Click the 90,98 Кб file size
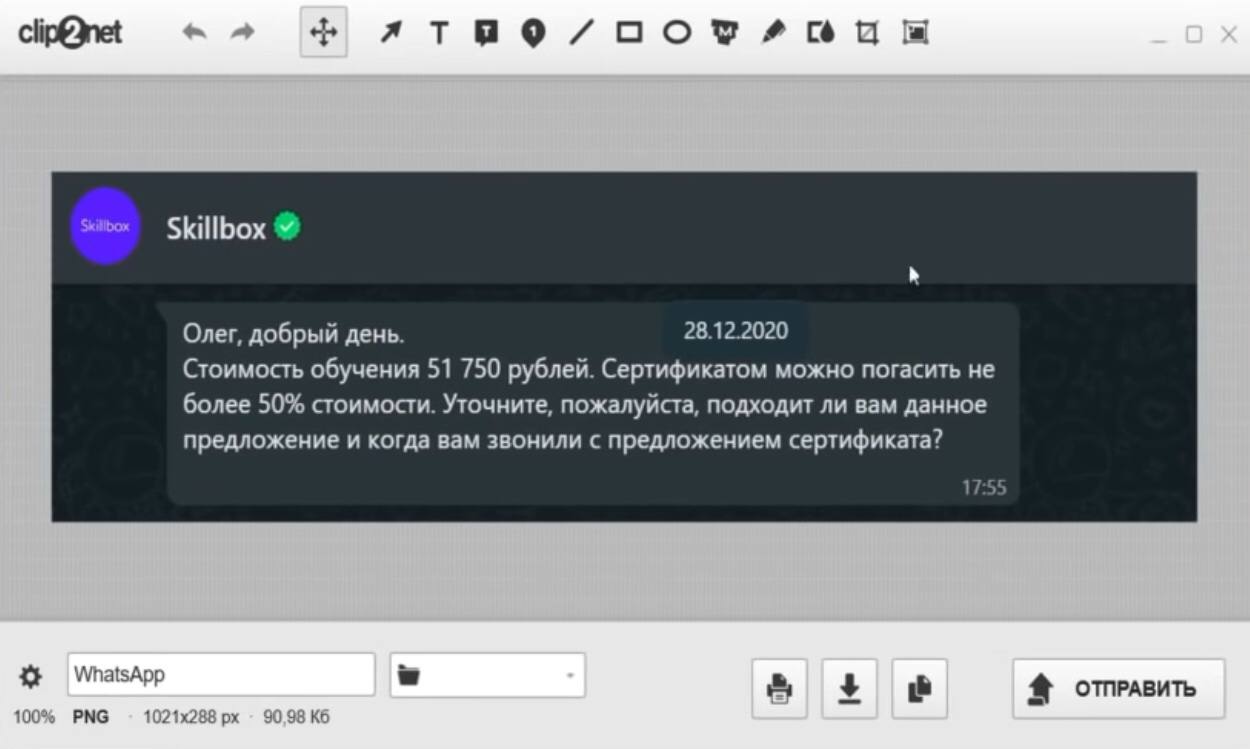This screenshot has width=1250, height=749. pyautogui.click(x=296, y=717)
